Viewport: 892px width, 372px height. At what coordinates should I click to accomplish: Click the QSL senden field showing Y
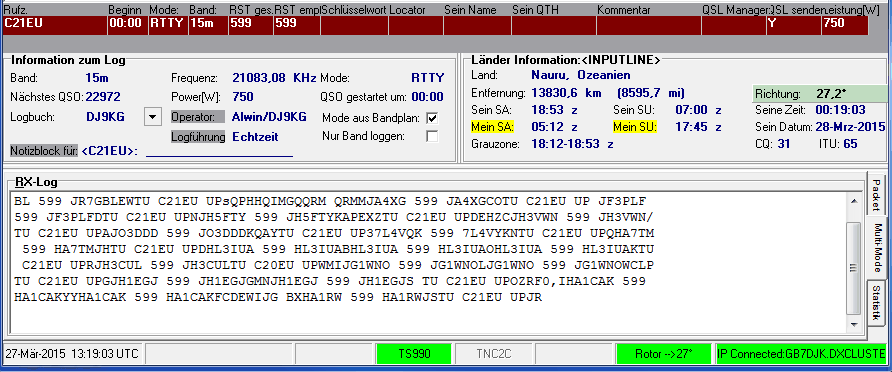pyautogui.click(x=794, y=26)
